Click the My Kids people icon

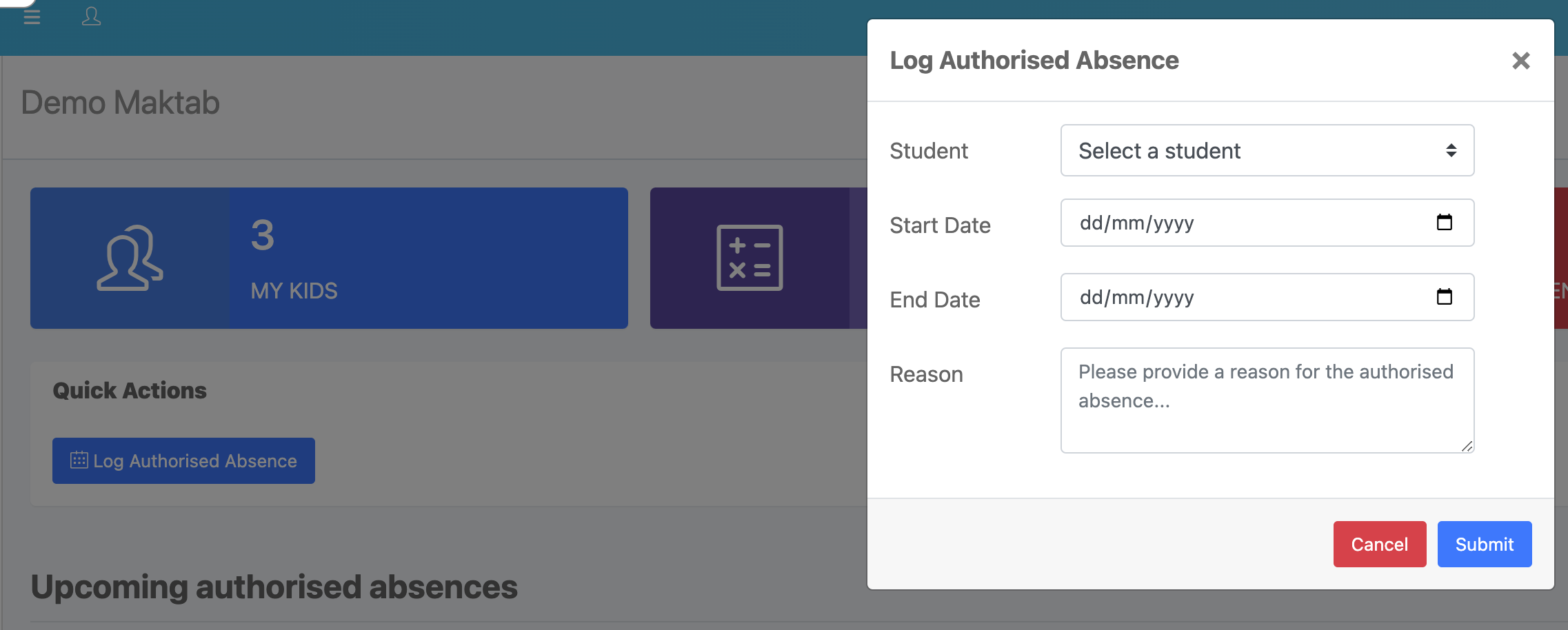(x=130, y=258)
